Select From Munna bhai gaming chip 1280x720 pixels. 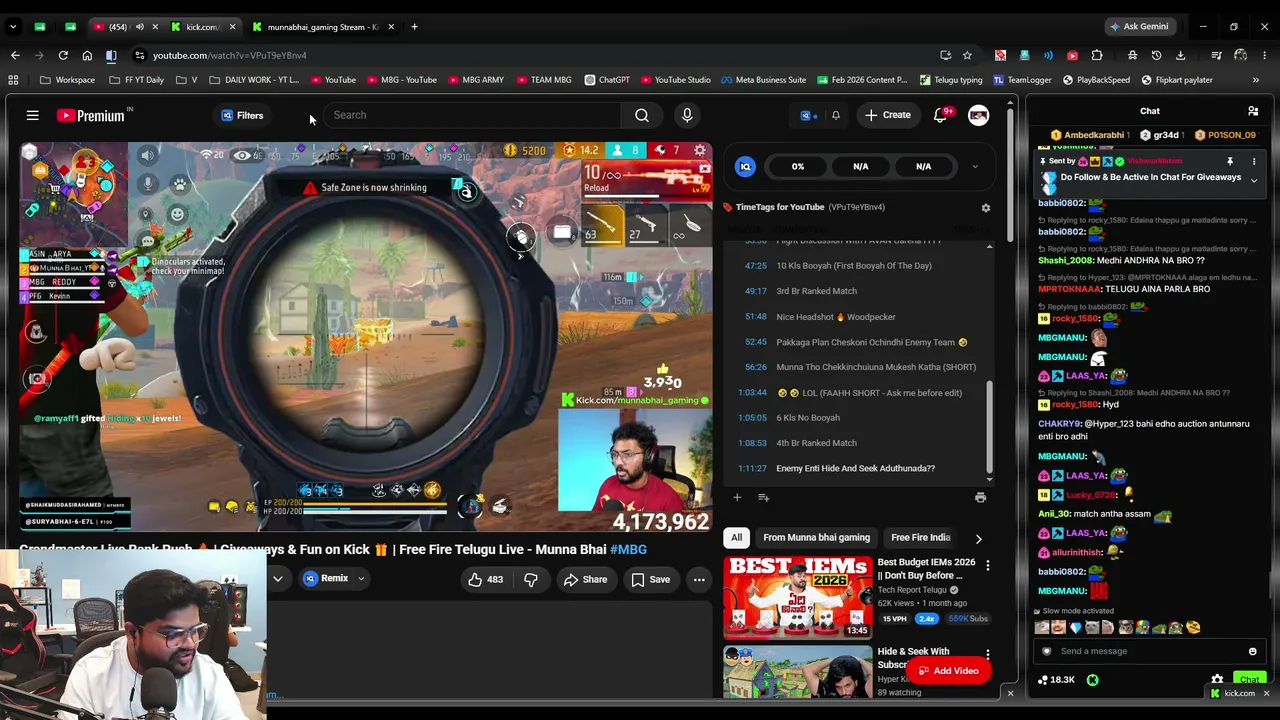[x=816, y=538]
